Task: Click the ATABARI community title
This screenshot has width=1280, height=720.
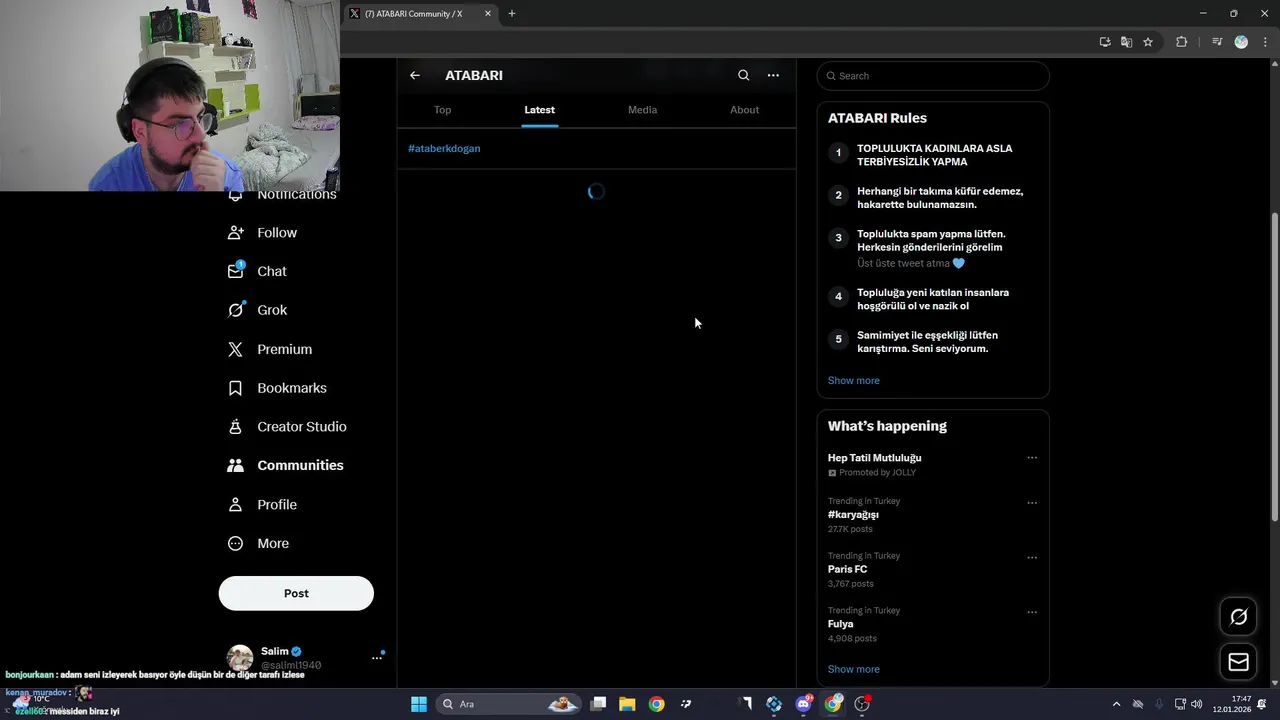Action: coord(474,75)
